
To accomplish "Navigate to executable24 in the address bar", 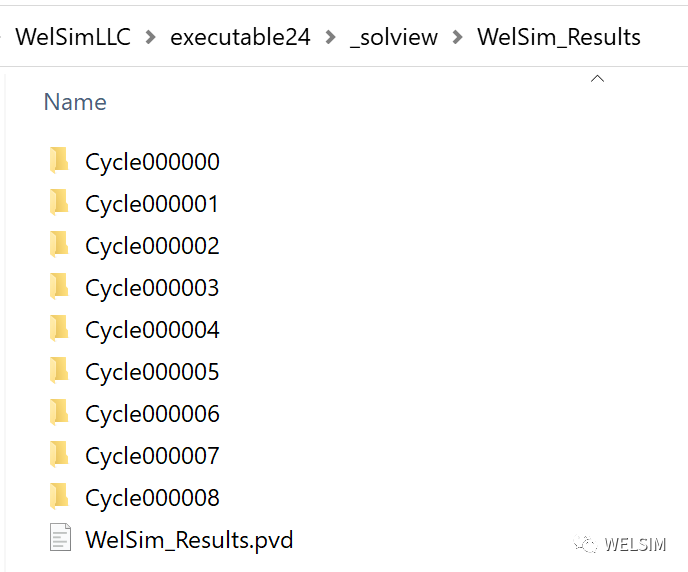I will 240,37.
